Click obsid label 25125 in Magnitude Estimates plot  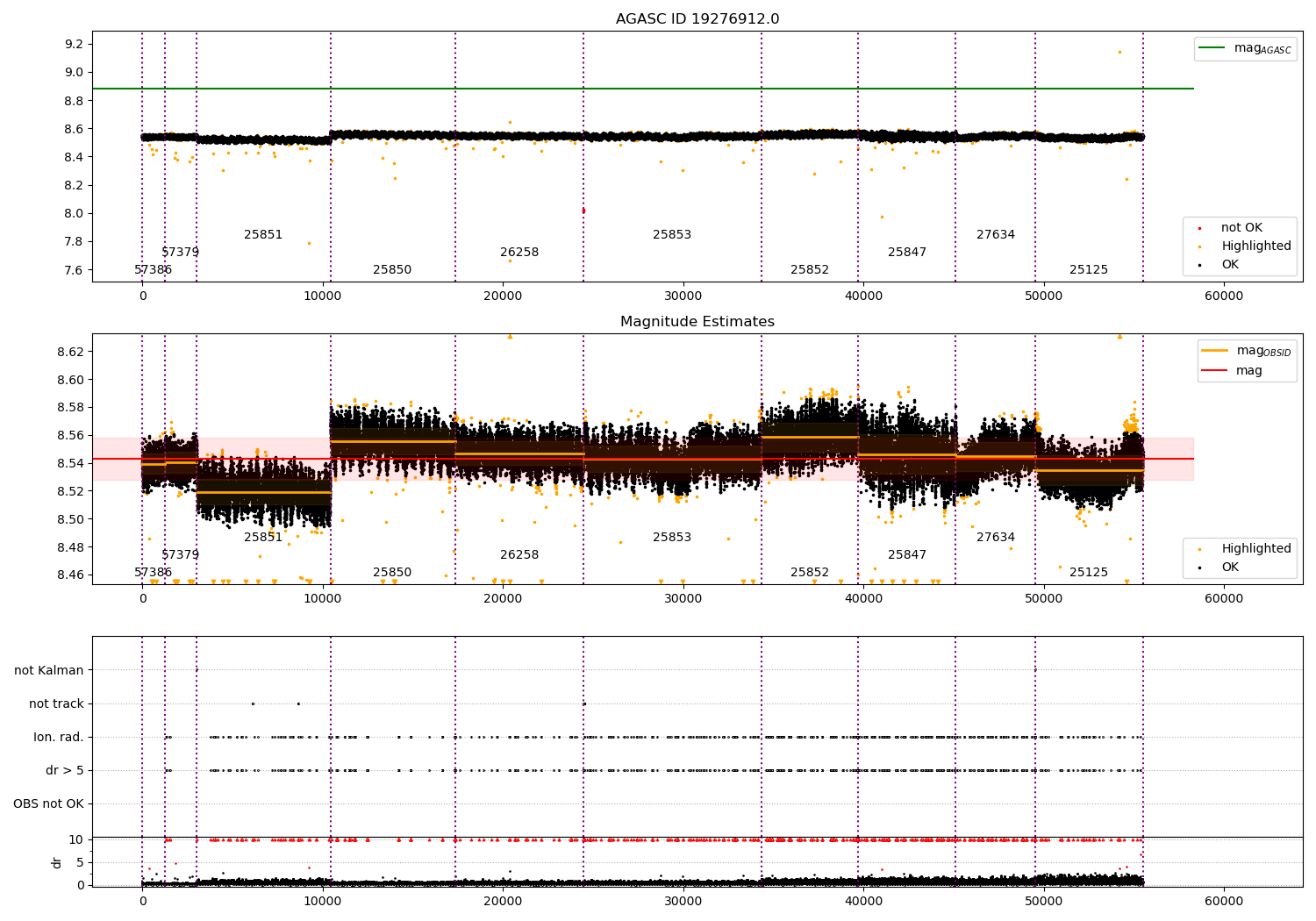point(1089,573)
